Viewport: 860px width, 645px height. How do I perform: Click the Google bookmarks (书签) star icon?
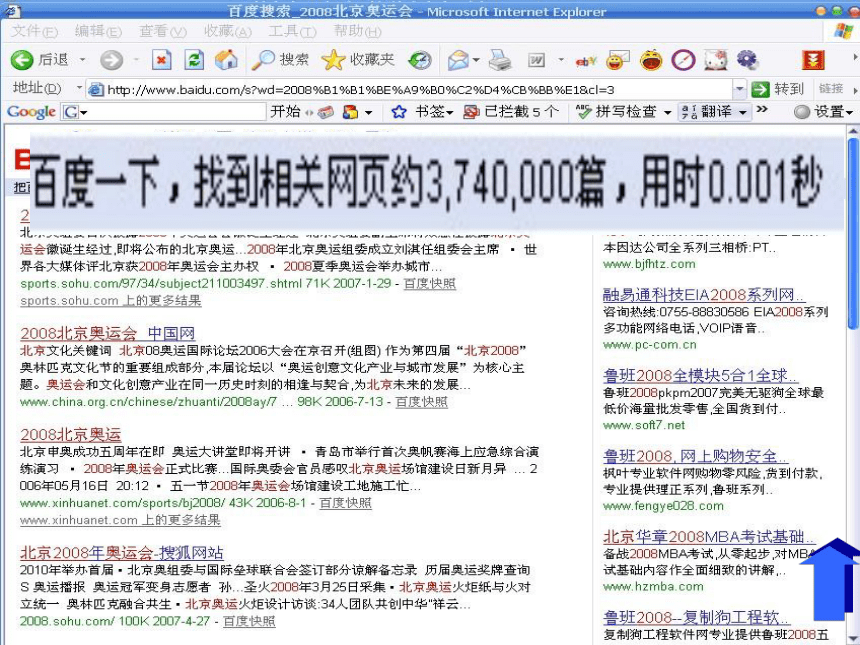399,112
